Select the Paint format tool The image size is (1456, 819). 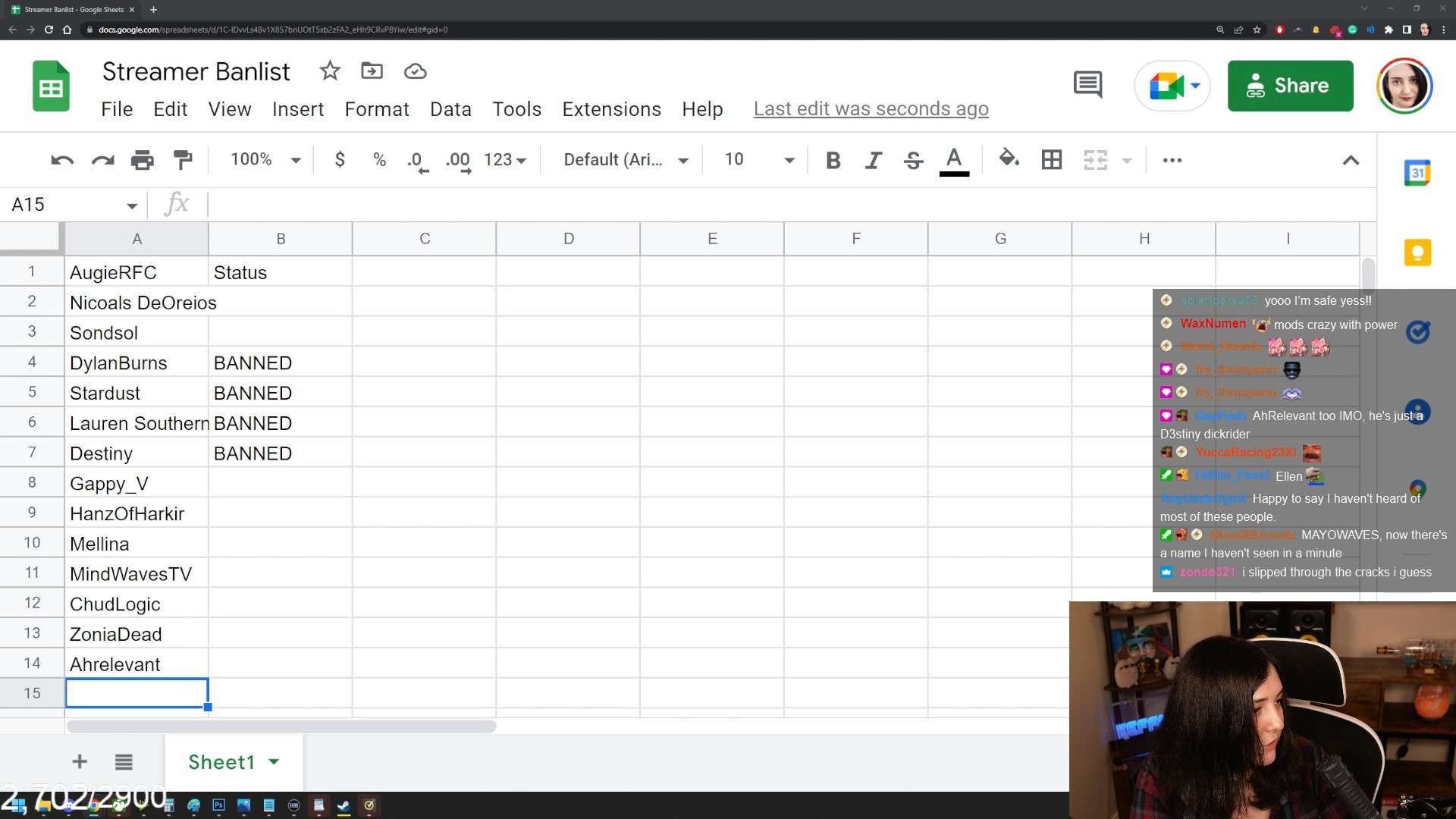[183, 160]
